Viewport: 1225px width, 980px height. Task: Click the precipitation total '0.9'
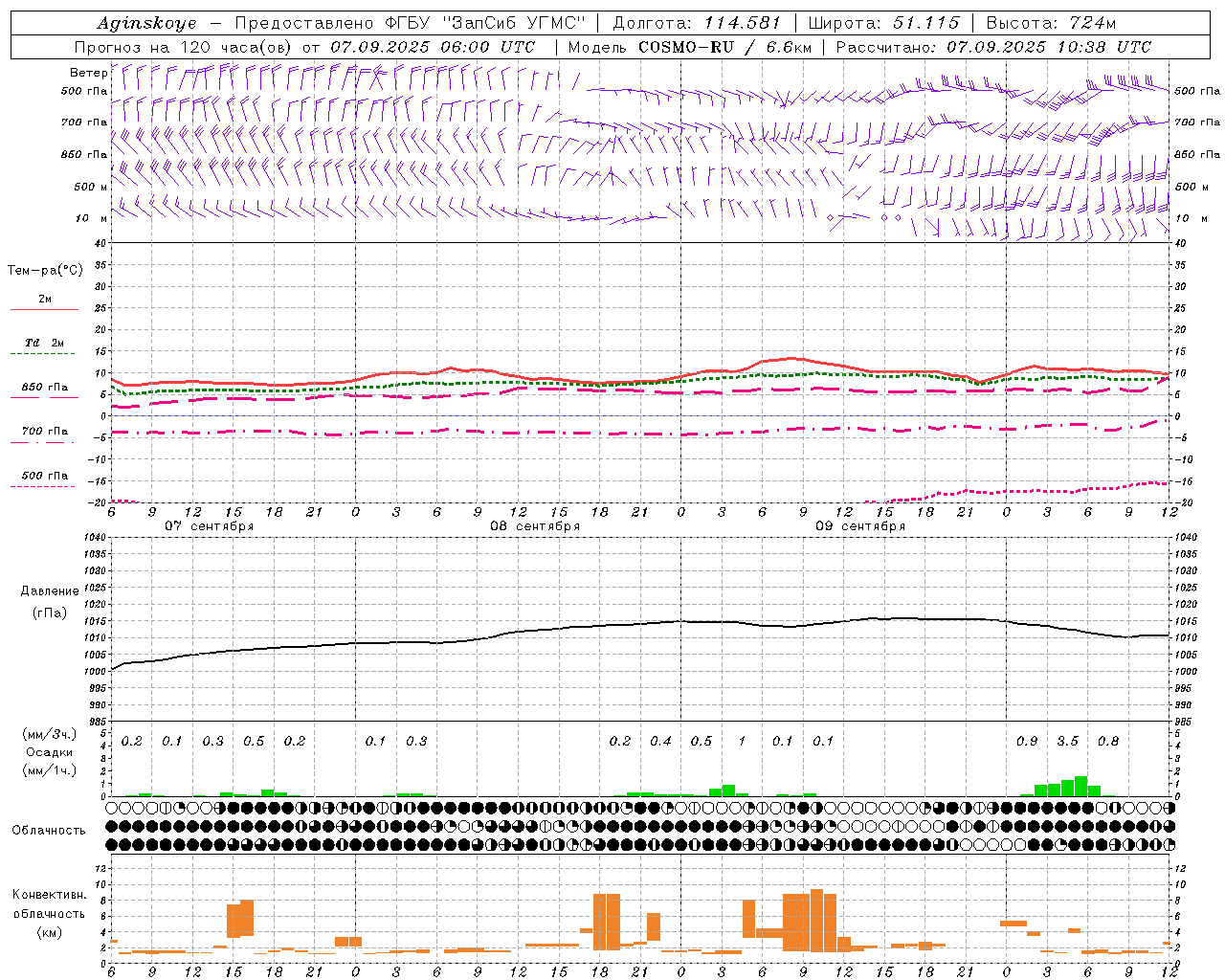[x=1027, y=741]
